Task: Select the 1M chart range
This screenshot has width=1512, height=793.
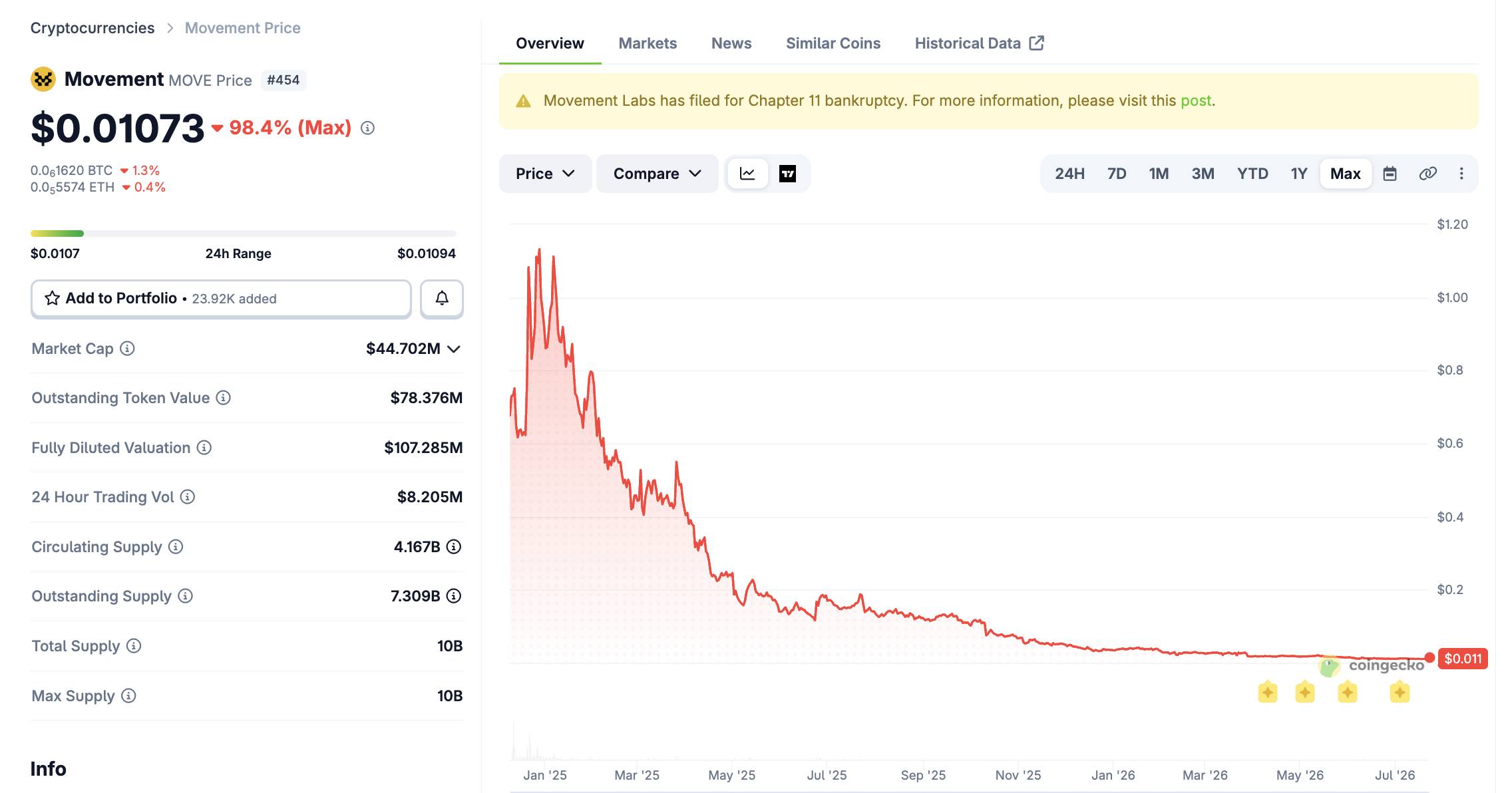Action: point(1159,174)
